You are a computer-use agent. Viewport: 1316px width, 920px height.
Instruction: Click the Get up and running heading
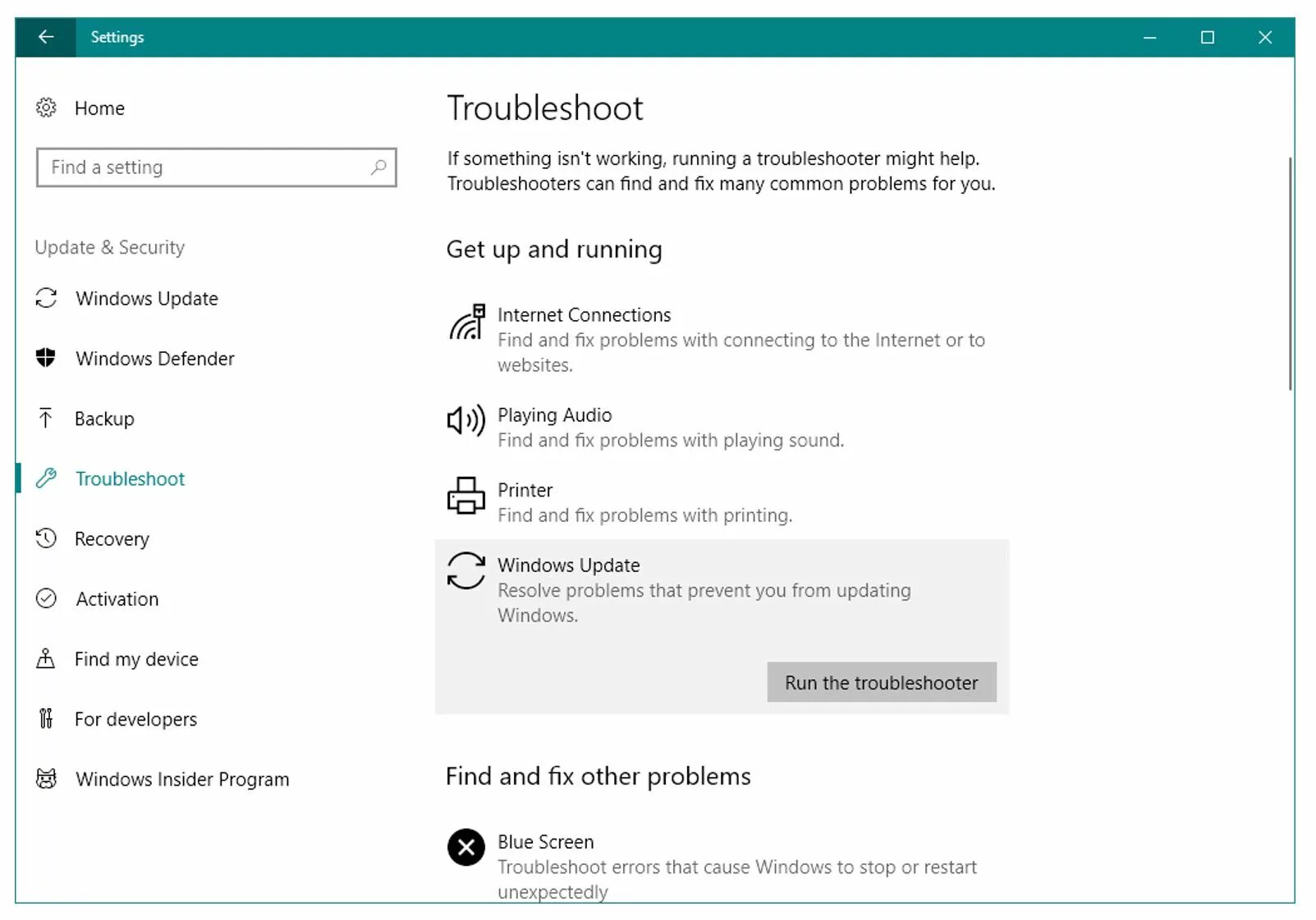pyautogui.click(x=554, y=249)
